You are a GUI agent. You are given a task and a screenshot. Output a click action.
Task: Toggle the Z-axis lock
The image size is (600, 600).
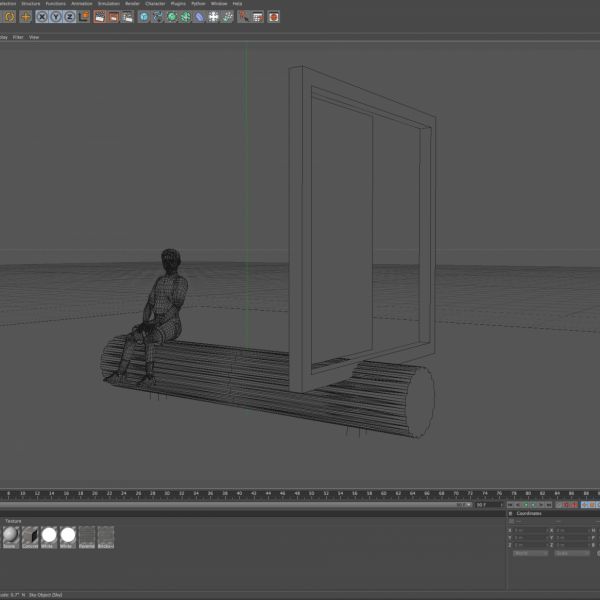click(x=69, y=17)
